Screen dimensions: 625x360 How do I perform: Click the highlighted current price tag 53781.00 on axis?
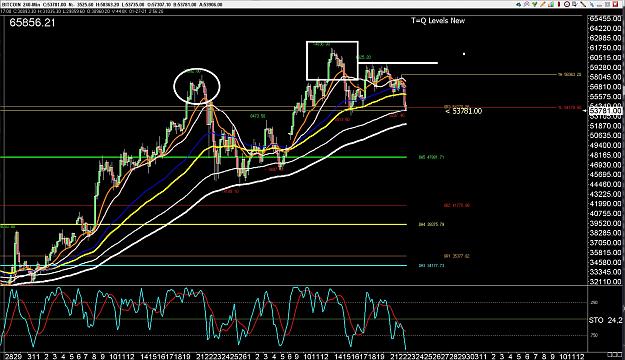[605, 110]
